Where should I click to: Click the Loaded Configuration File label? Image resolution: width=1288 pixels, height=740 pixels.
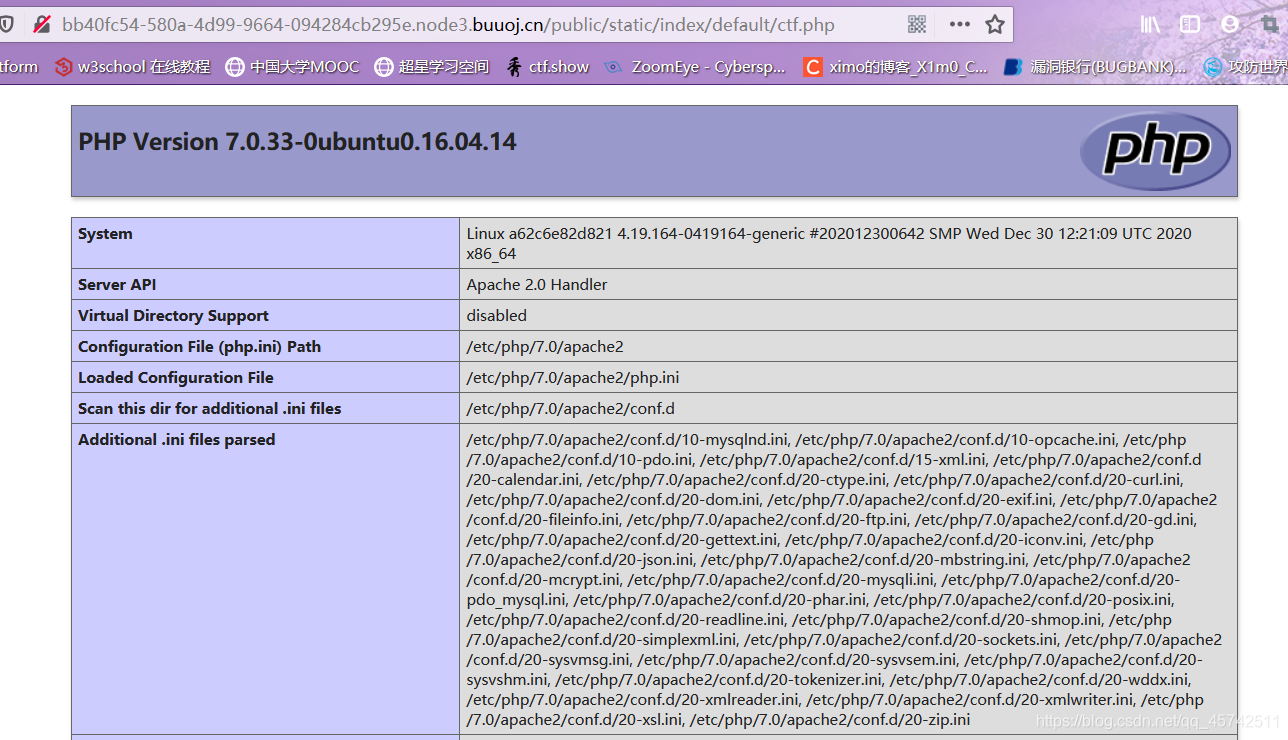[x=176, y=378]
